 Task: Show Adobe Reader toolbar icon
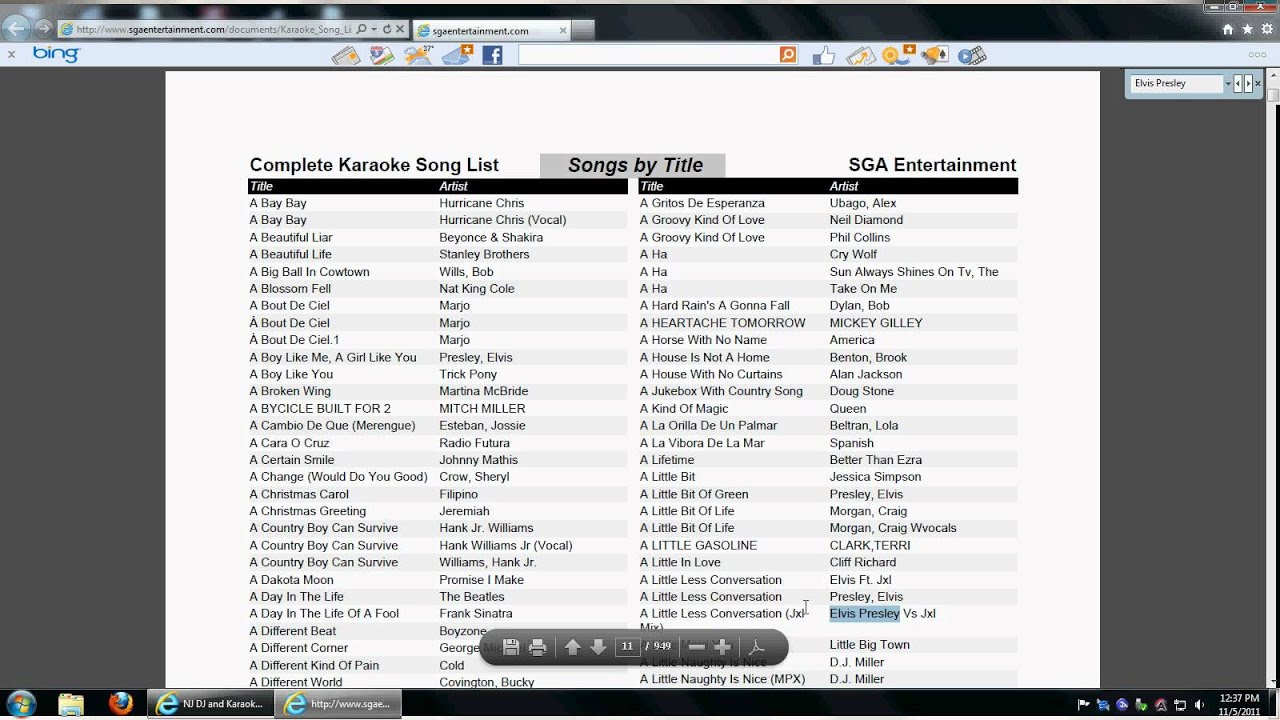(757, 647)
